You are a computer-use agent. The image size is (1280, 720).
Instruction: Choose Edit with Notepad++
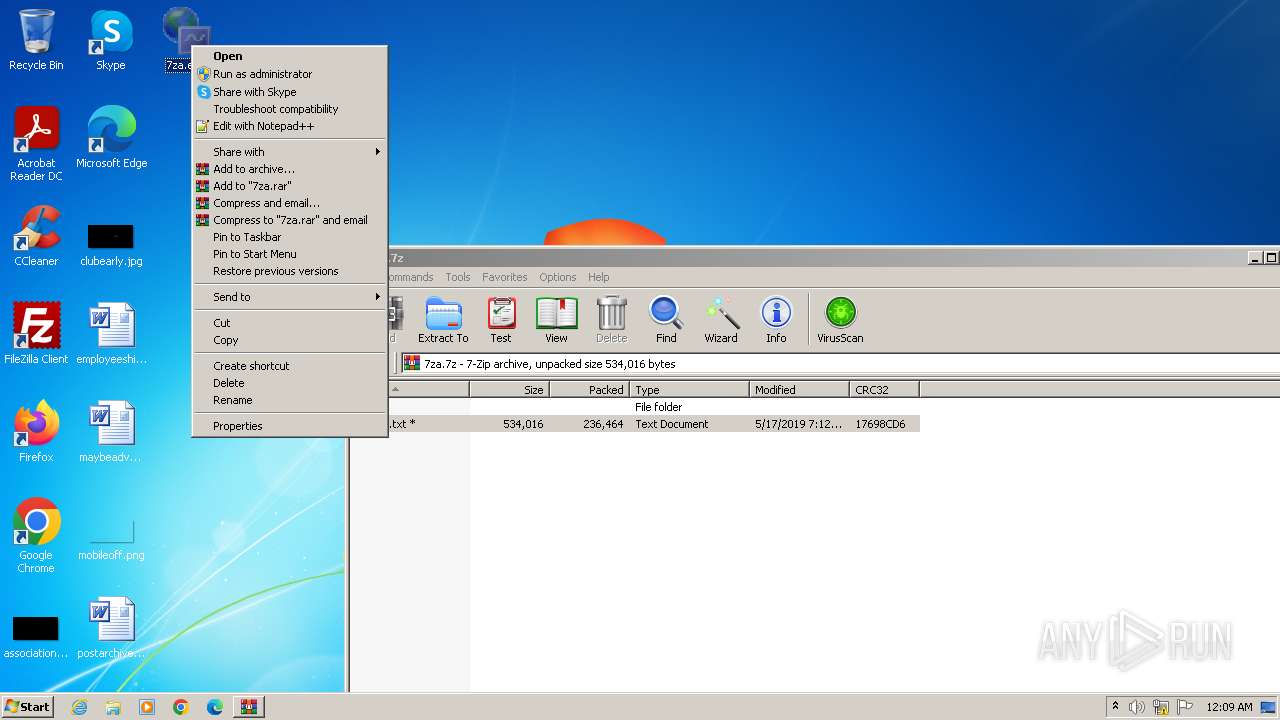289,126
